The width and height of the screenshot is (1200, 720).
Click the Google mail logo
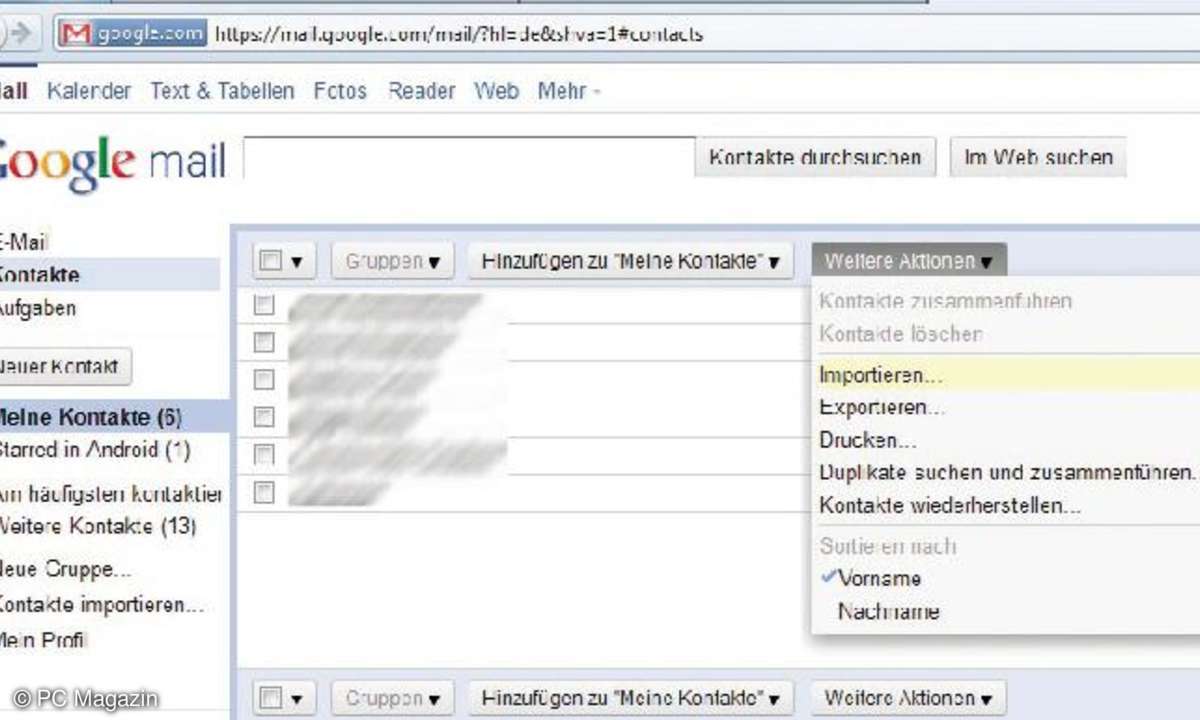(x=112, y=162)
